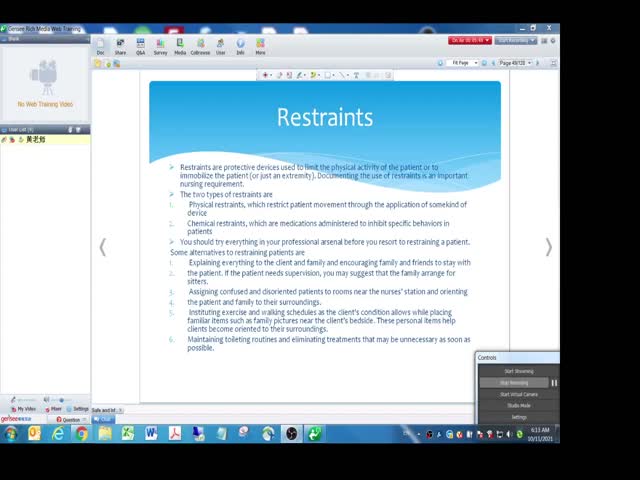Image resolution: width=640 pixels, height=480 pixels.
Task: Adjust the speaker volume slider
Action: [61, 400]
